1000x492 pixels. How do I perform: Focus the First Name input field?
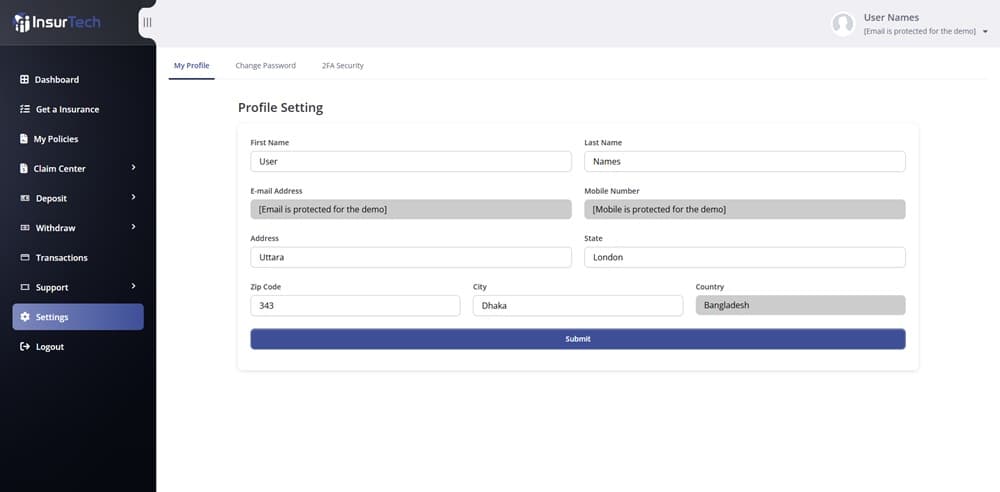click(x=411, y=161)
